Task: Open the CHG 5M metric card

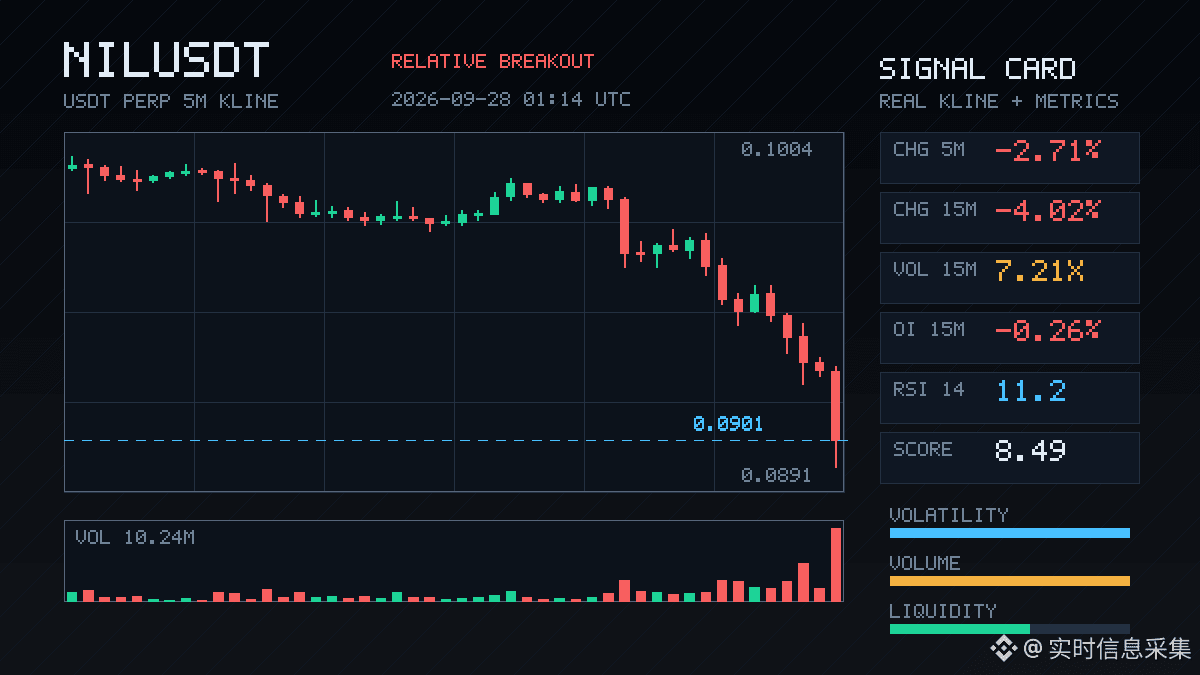Action: coord(1009,157)
